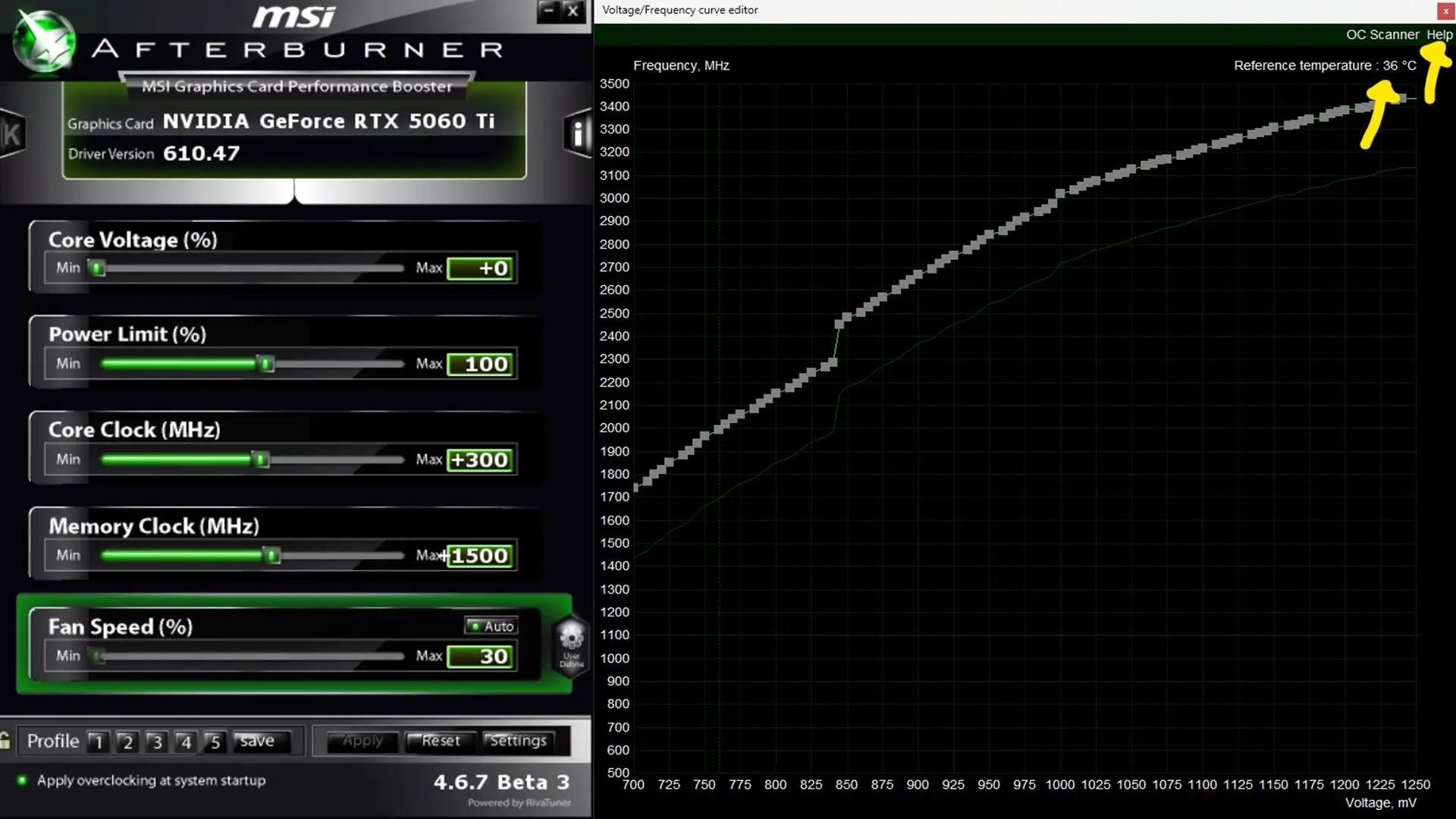The image size is (1456, 819).
Task: Click the curve point at 700 mV
Action: coord(635,488)
